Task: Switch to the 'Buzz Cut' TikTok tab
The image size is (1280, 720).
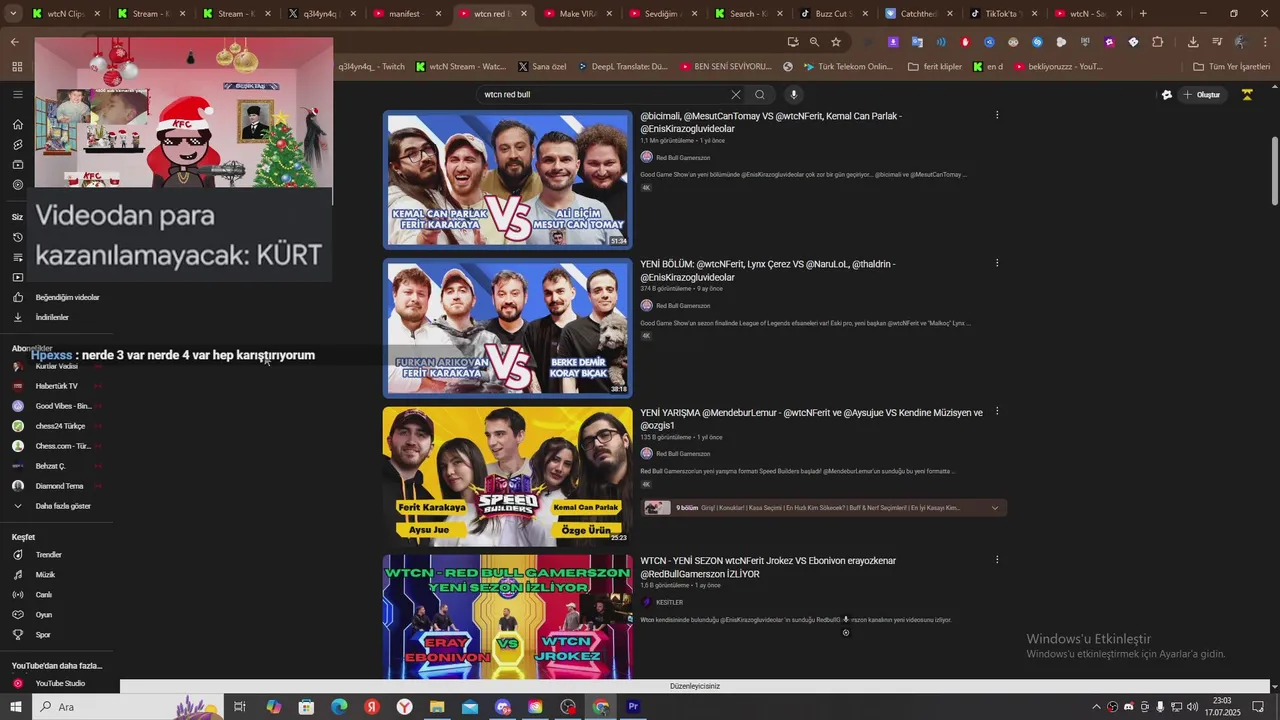Action: [x=834, y=14]
